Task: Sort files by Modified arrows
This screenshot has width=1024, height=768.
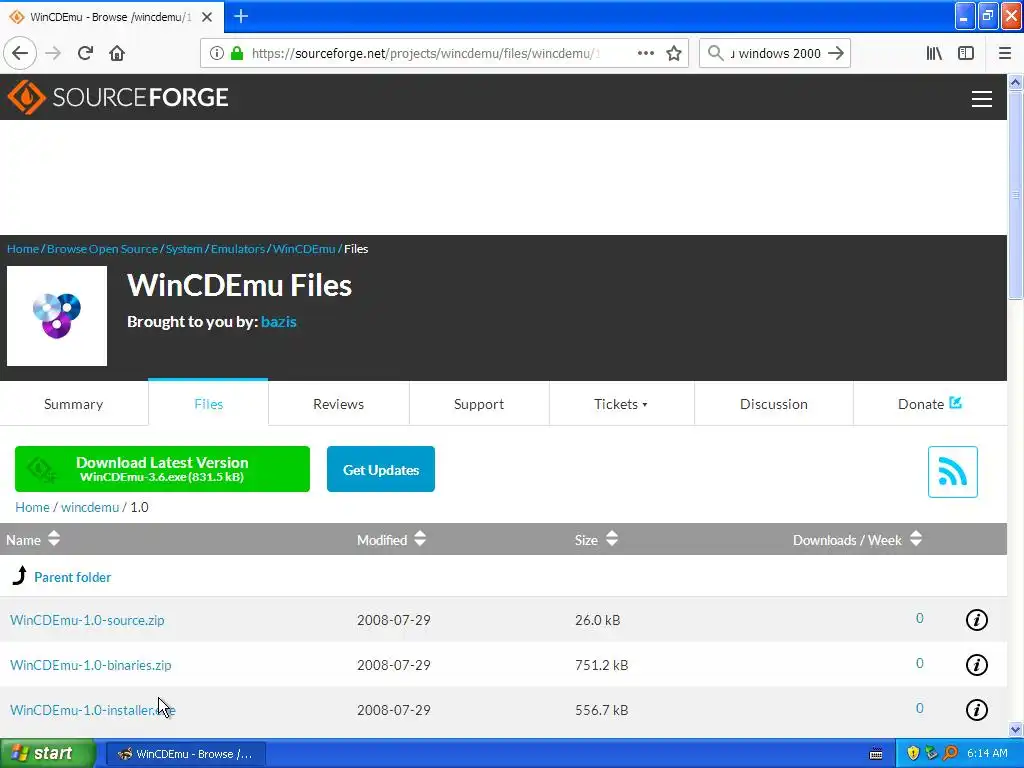Action: 420,539
